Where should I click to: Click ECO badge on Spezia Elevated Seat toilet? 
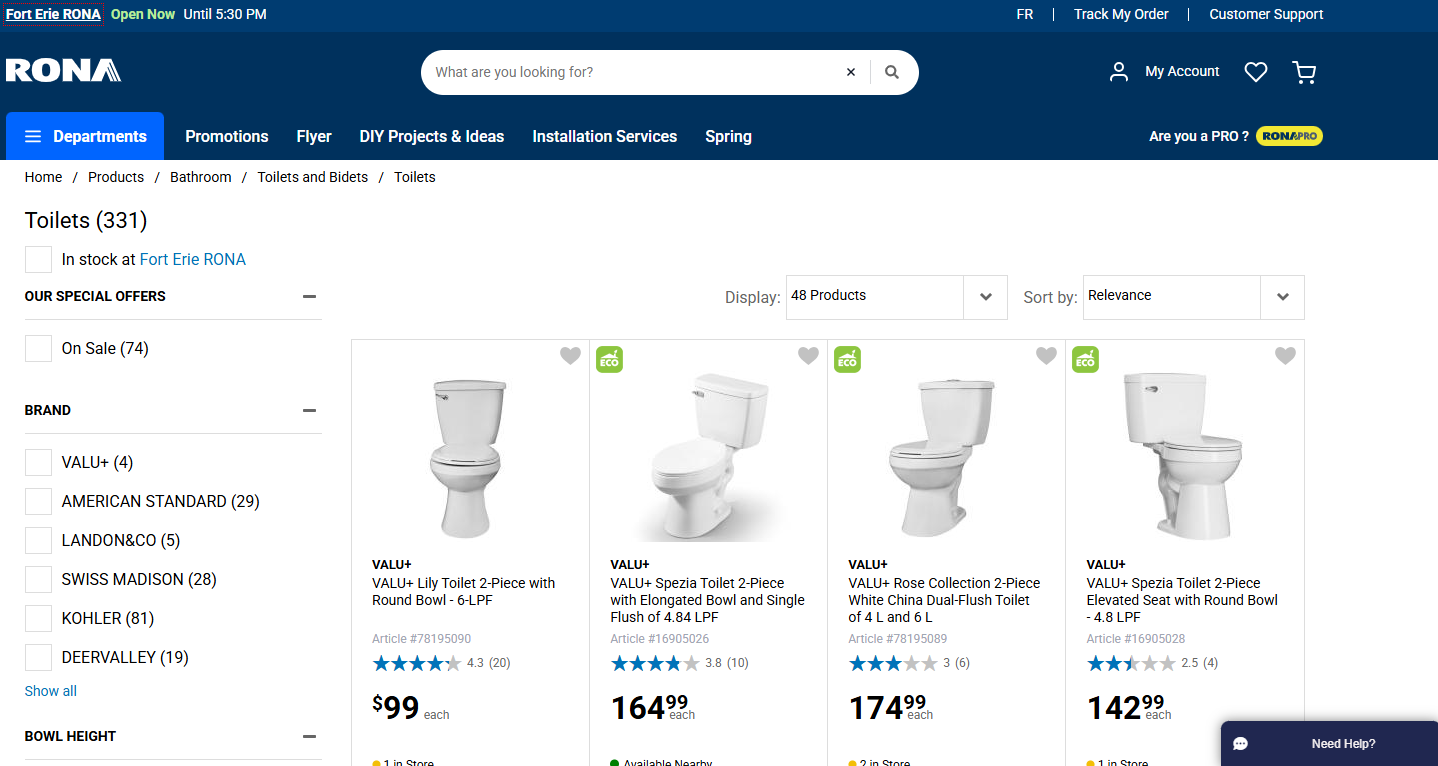1086,359
